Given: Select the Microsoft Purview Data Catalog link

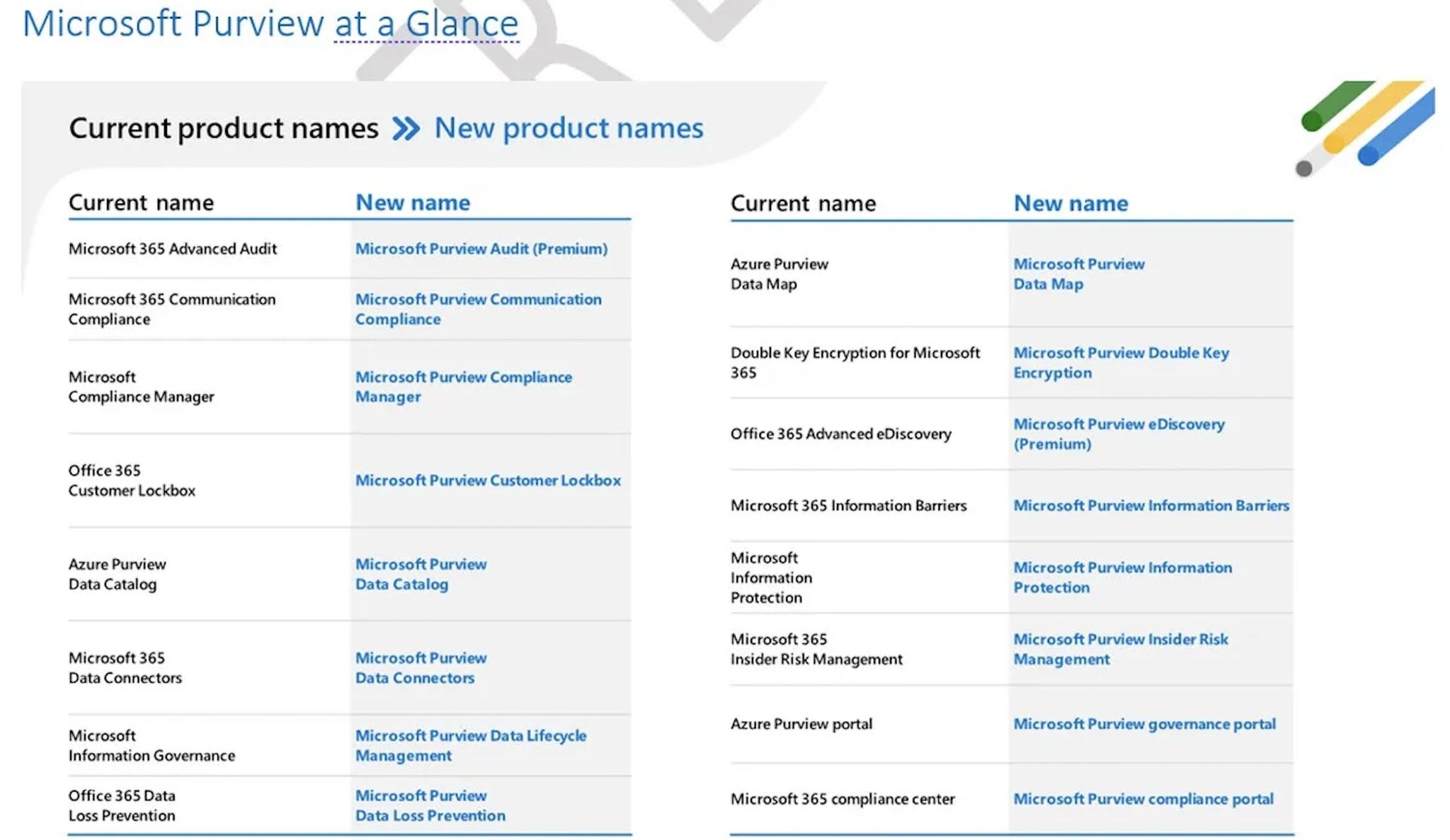Looking at the screenshot, I should click(421, 574).
